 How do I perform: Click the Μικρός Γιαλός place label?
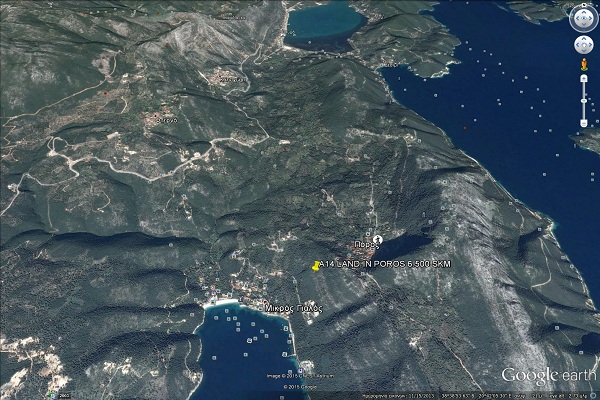tap(294, 309)
